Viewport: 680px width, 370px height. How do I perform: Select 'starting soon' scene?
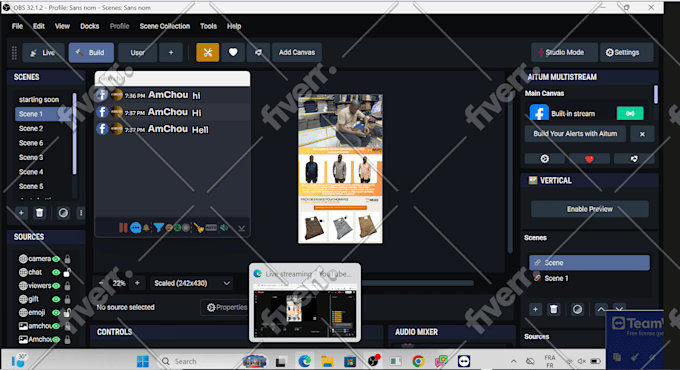pyautogui.click(x=39, y=99)
